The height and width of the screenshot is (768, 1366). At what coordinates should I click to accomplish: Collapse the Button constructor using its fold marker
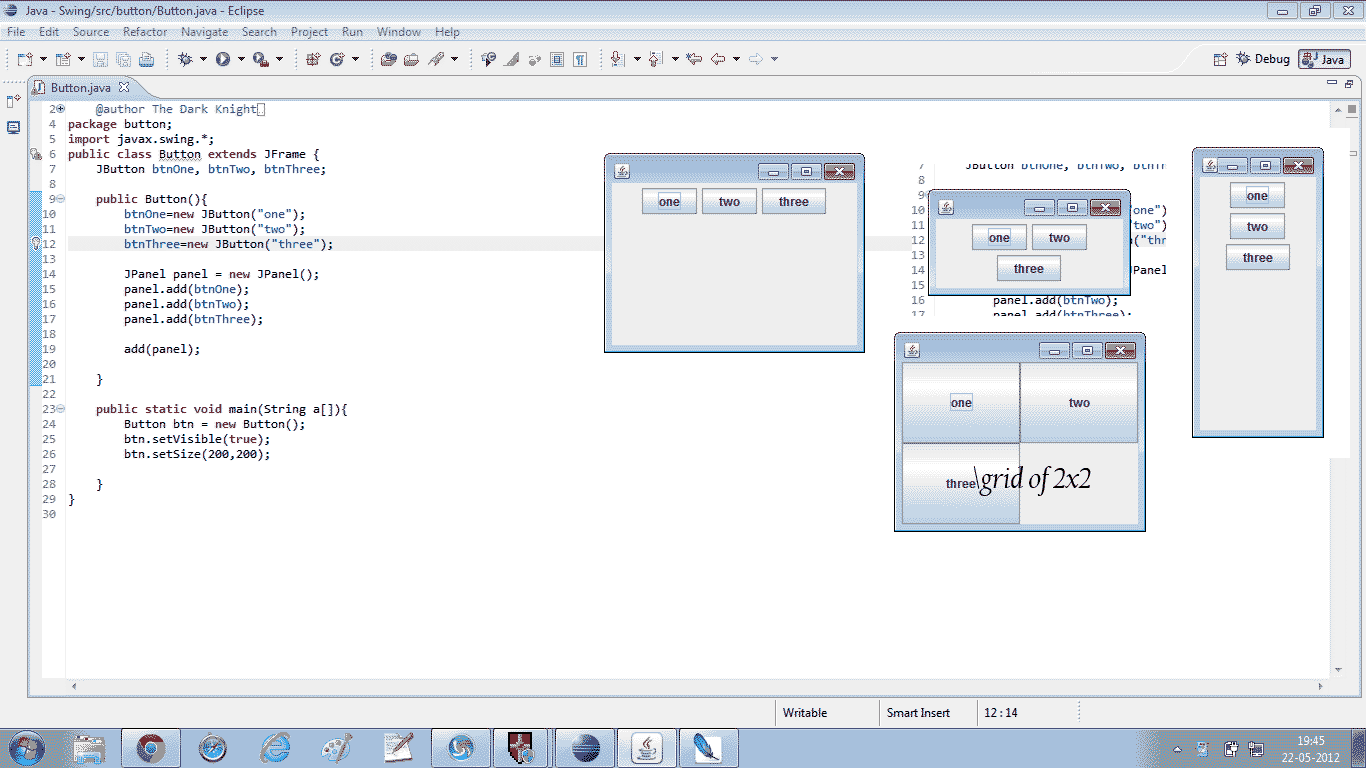click(60, 198)
